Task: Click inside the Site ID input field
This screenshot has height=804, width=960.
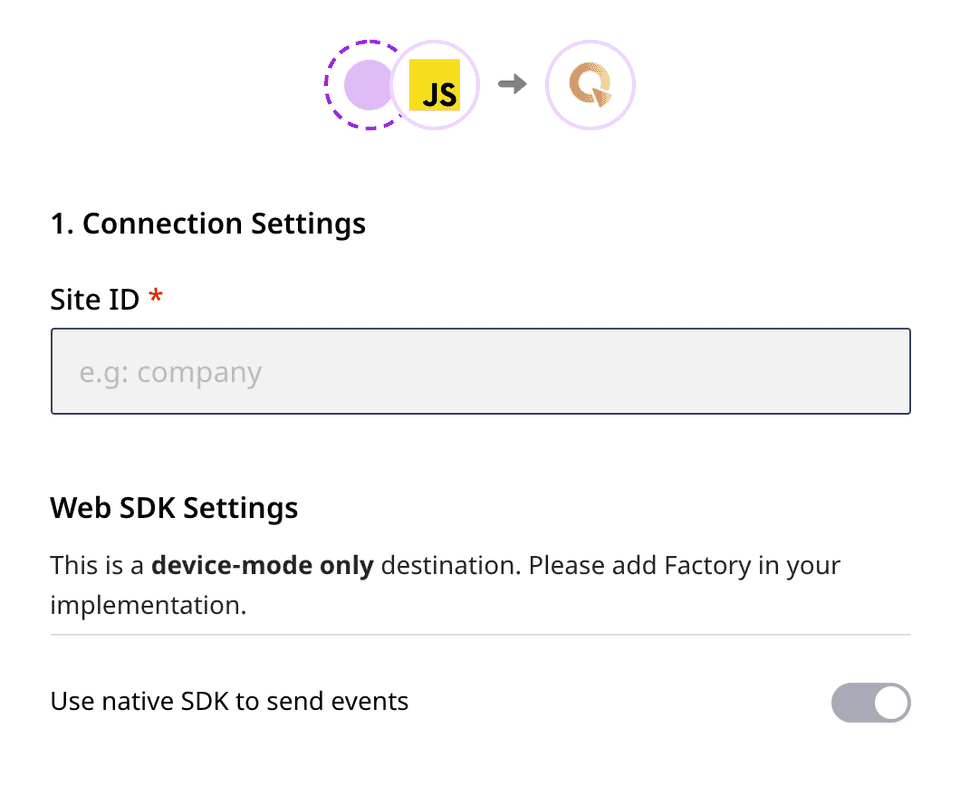Action: (480, 371)
